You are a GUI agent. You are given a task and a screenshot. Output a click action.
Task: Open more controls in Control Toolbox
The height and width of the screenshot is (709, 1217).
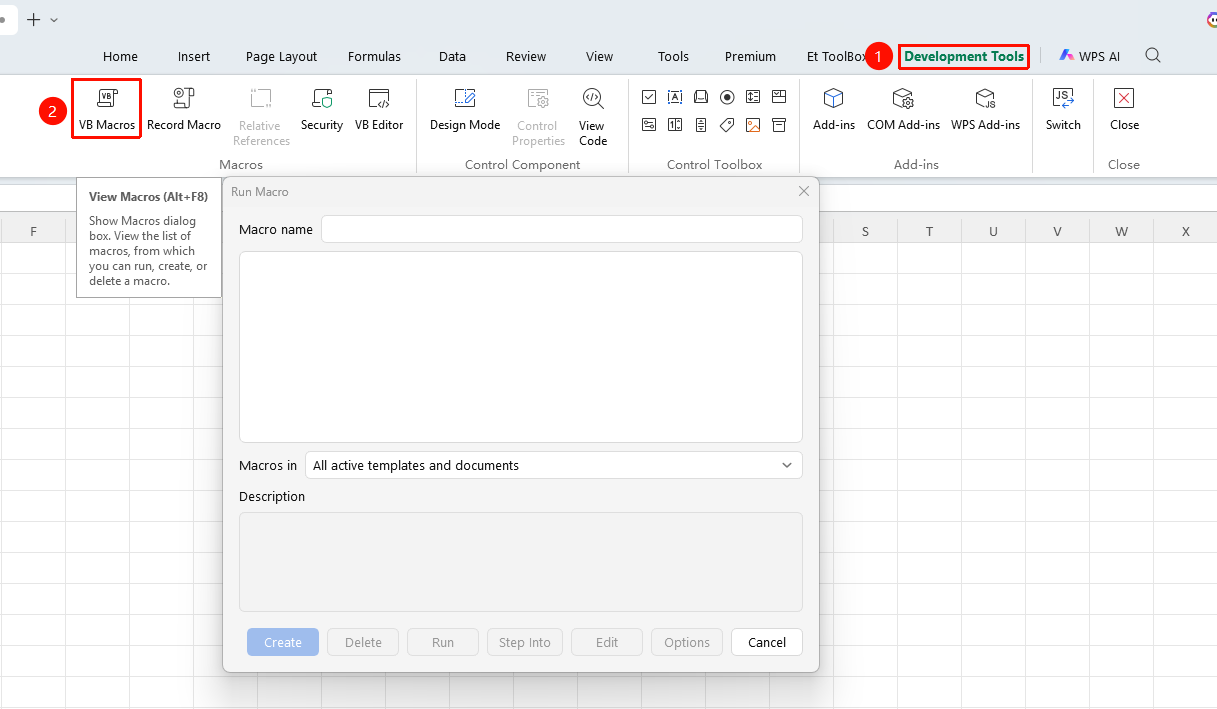(779, 125)
